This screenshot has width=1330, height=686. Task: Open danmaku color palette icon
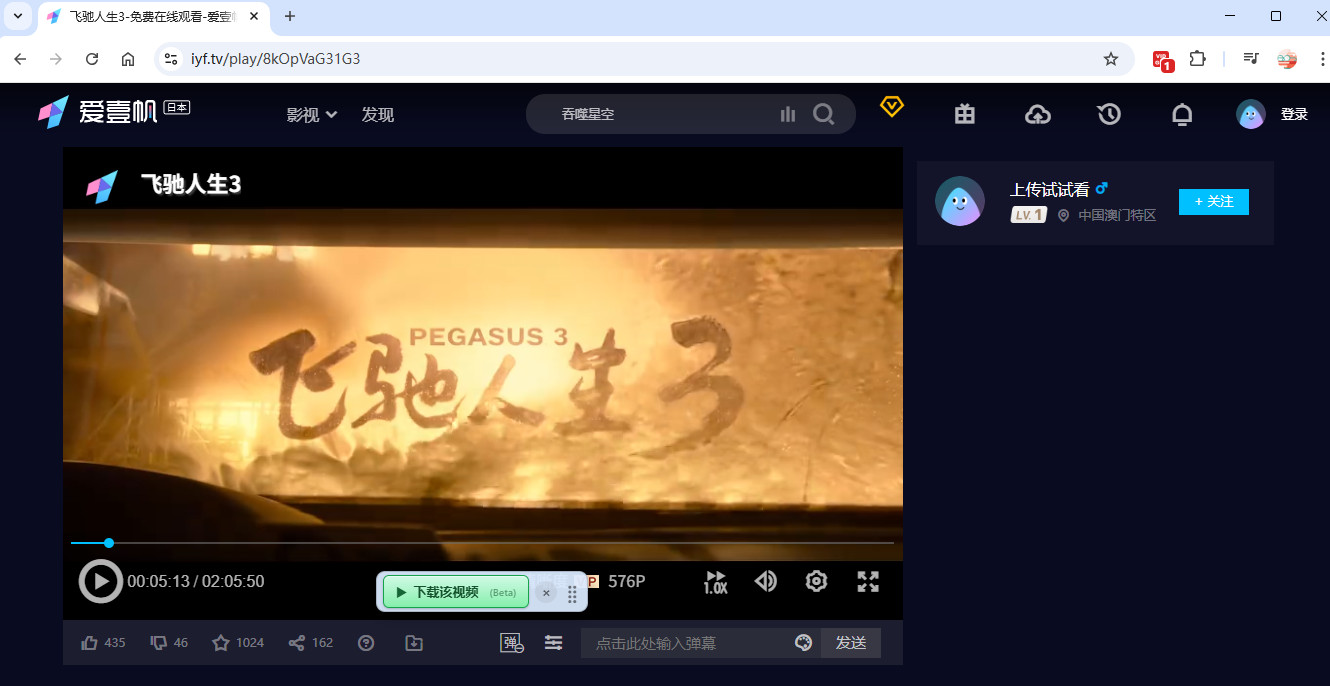pos(804,643)
